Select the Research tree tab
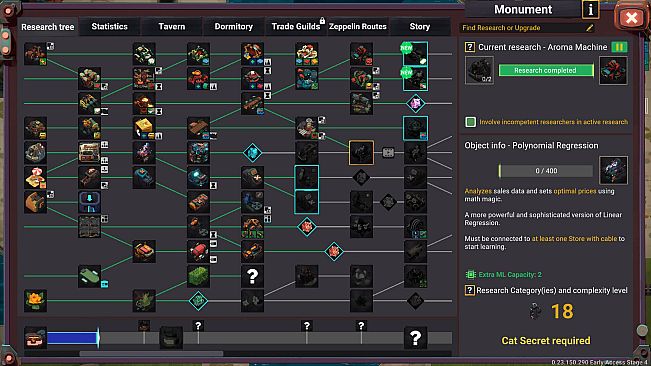Image resolution: width=651 pixels, height=366 pixels. [x=47, y=27]
